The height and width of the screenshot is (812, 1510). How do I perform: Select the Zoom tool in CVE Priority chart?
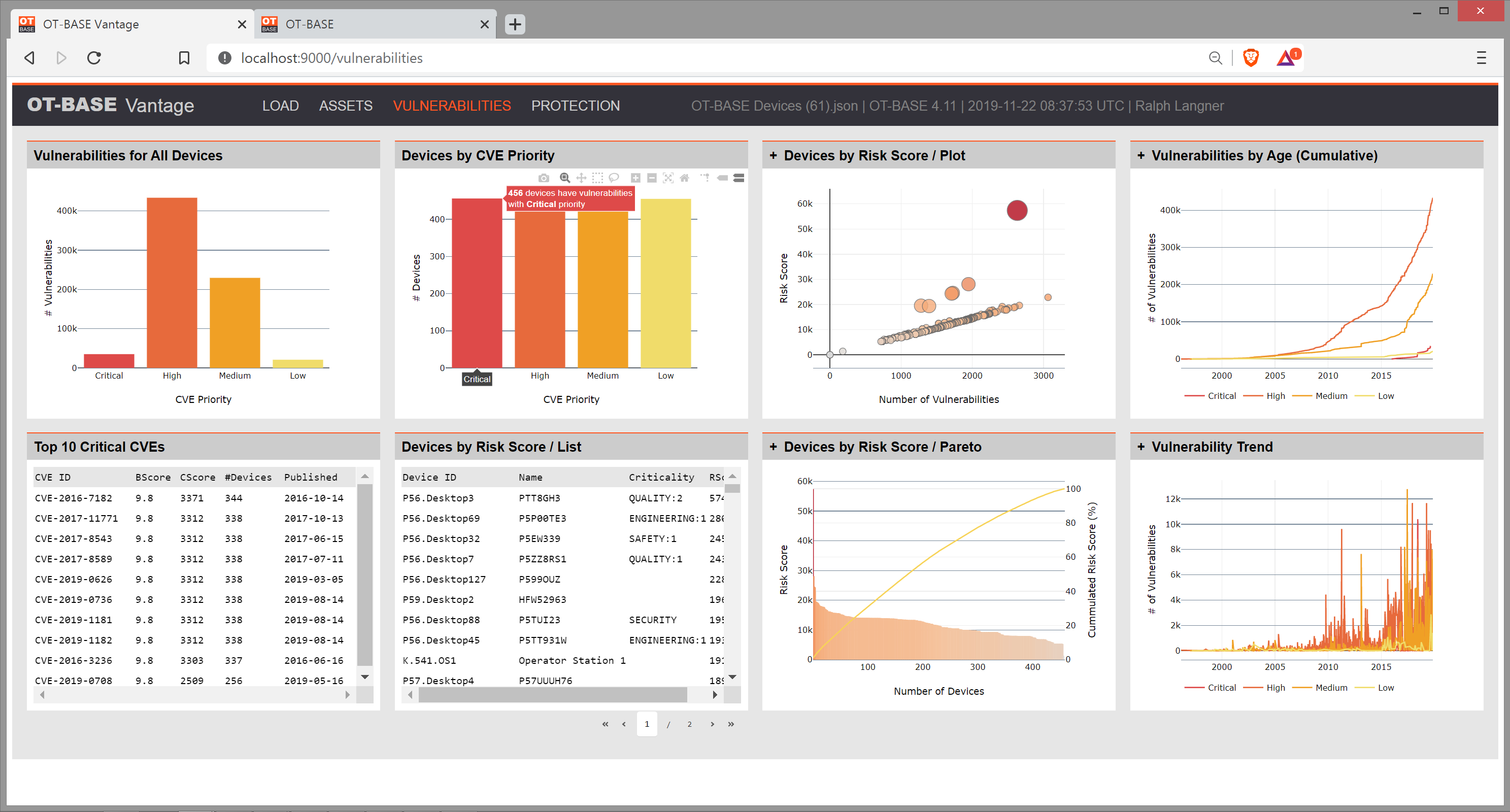[x=564, y=178]
